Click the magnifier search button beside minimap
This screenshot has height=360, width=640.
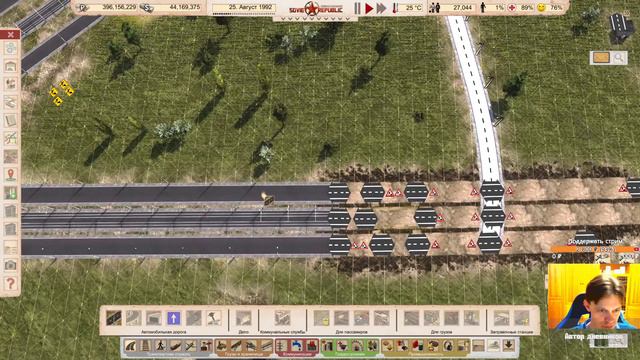[619, 58]
